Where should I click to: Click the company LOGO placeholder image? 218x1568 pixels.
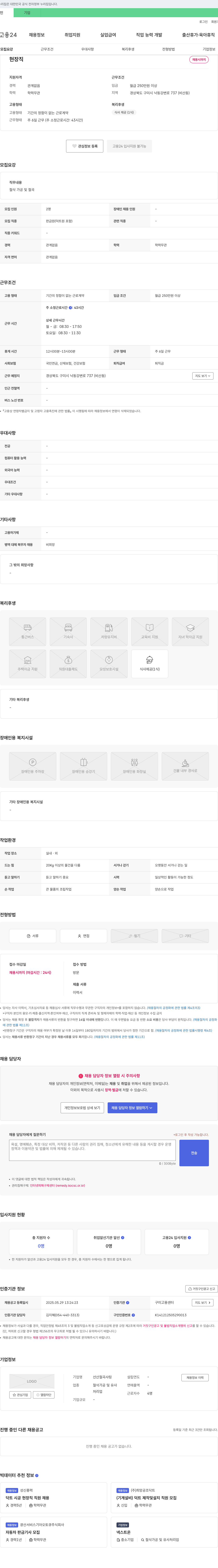[x=32, y=1381]
